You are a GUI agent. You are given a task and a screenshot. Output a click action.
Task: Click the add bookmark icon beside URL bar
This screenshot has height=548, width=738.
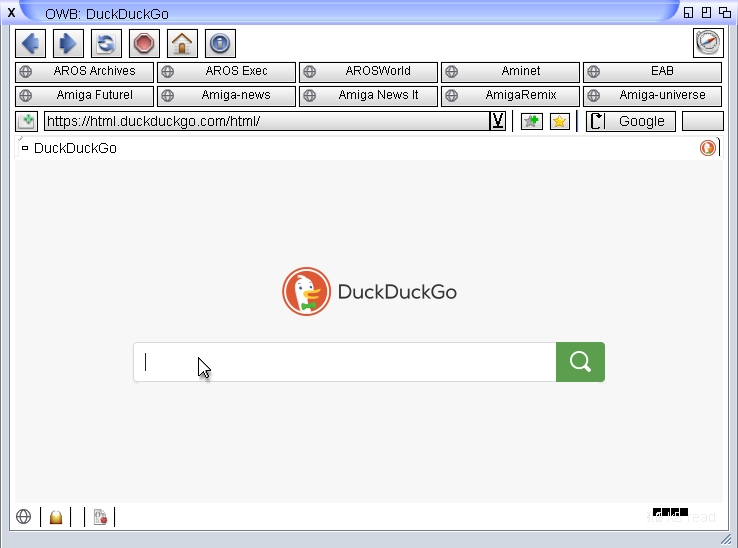pos(532,121)
